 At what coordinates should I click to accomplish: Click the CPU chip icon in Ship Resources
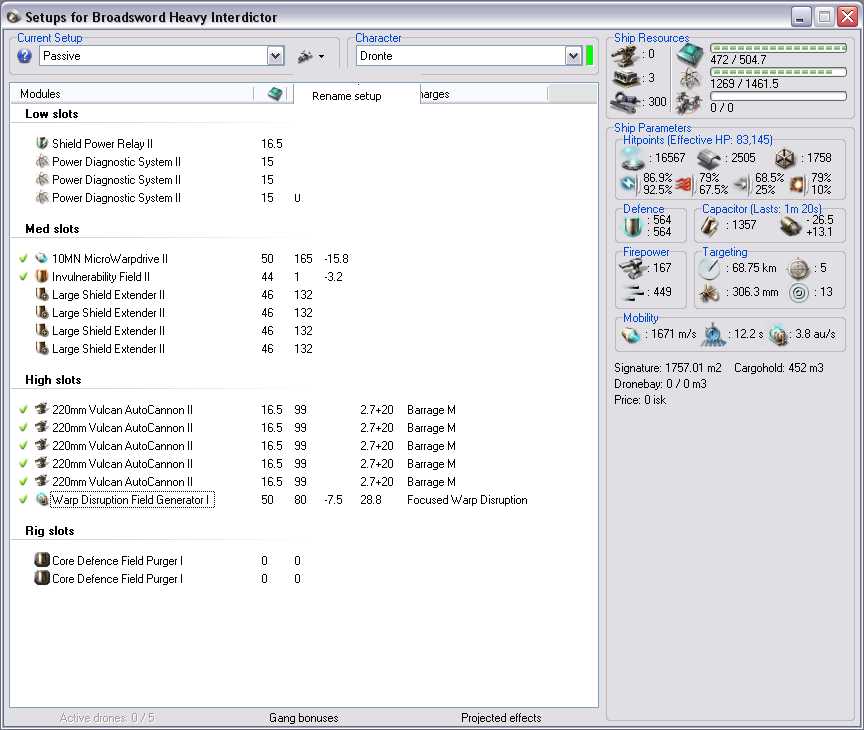coord(690,55)
